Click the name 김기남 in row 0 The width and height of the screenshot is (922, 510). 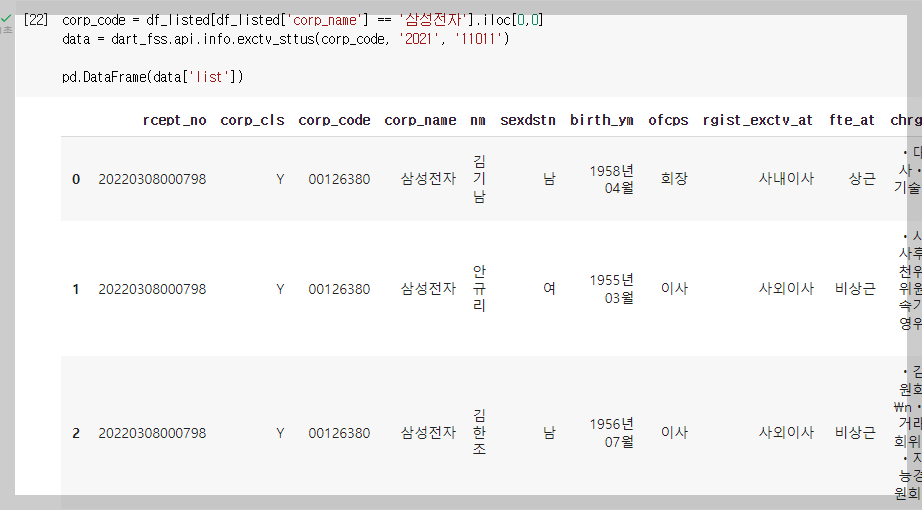click(479, 179)
